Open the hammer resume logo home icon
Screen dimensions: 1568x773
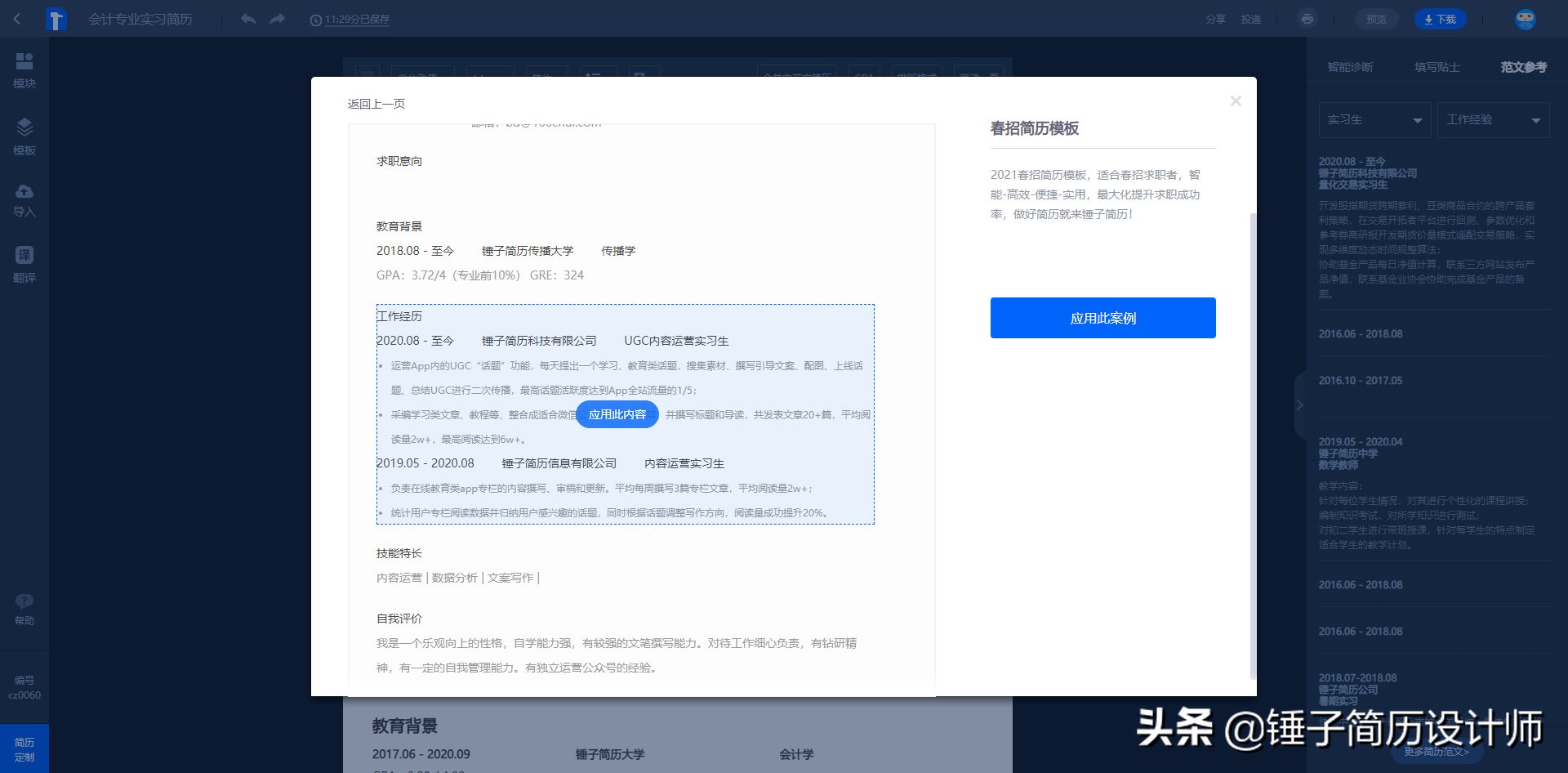pos(56,19)
